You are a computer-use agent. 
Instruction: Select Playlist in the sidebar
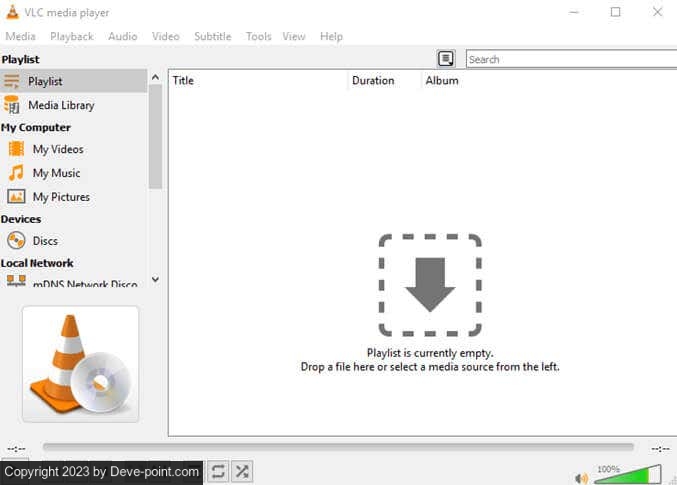[46, 81]
